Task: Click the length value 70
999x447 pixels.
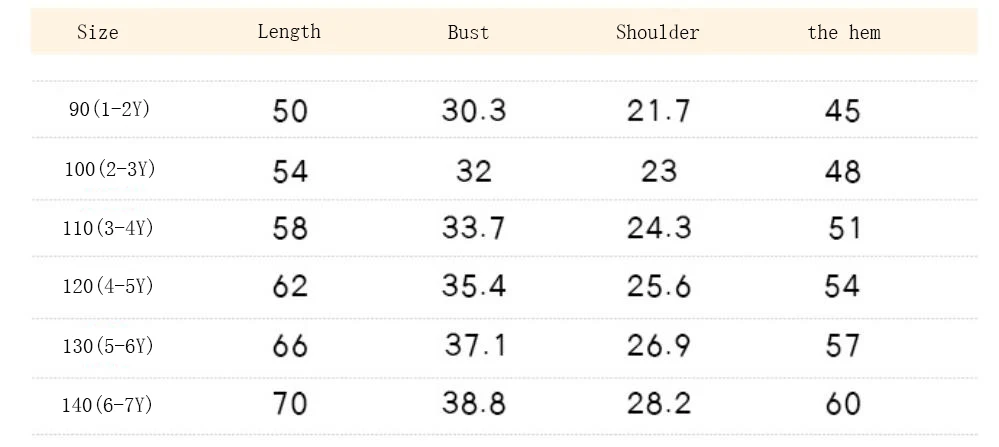Action: 290,404
